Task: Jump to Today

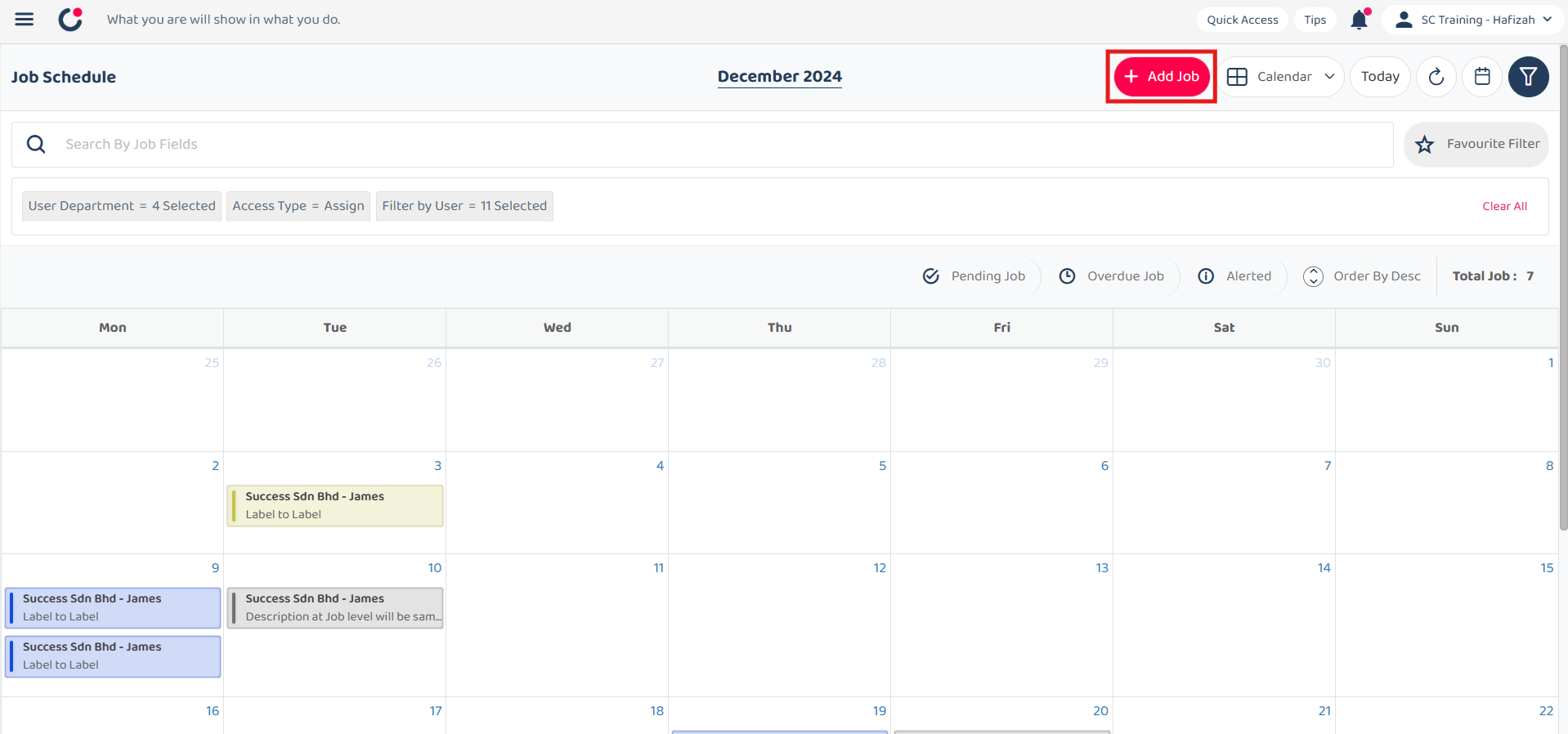Action: 1380,77
